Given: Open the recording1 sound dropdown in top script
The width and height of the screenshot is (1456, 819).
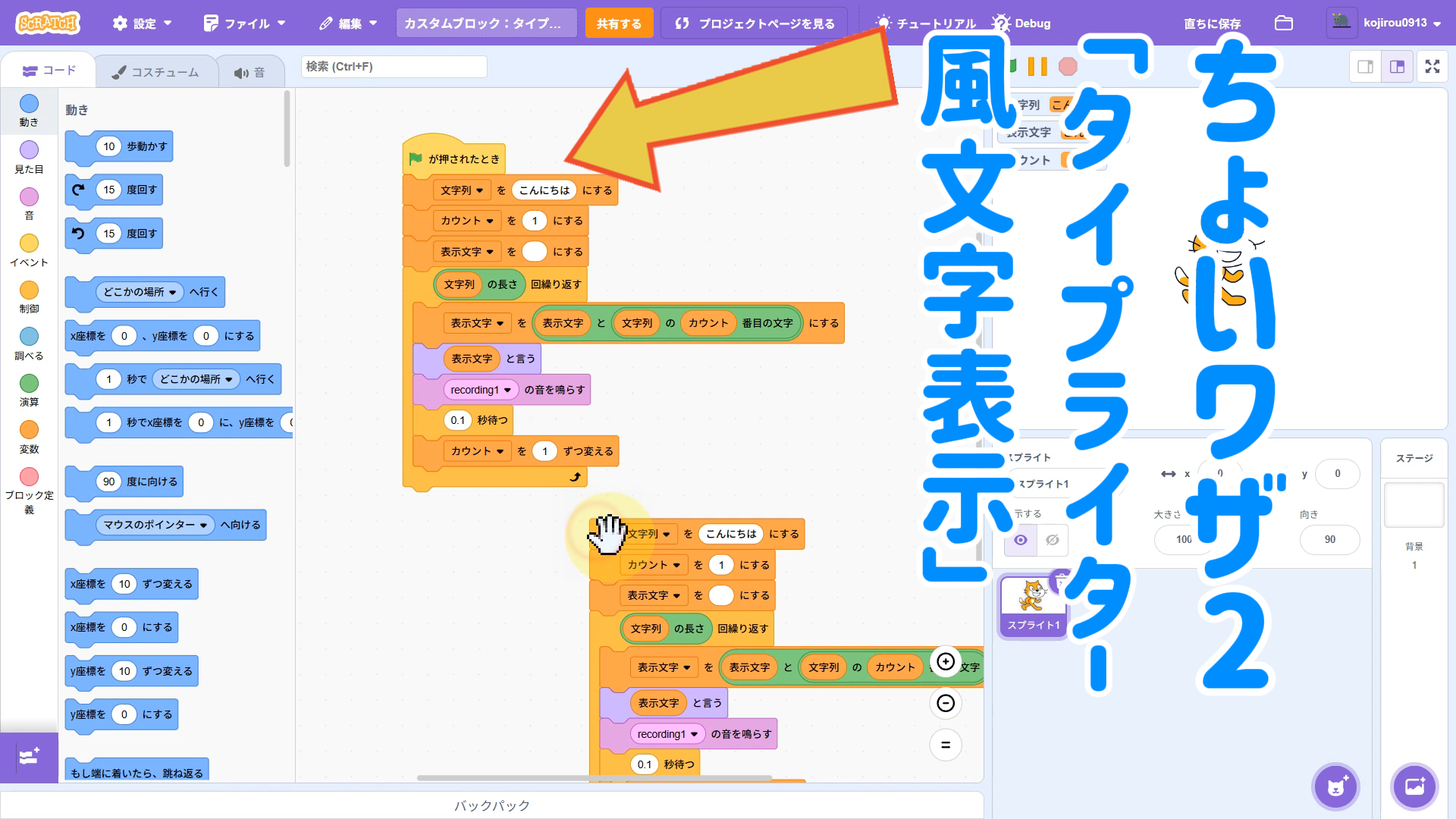Looking at the screenshot, I should (x=507, y=391).
